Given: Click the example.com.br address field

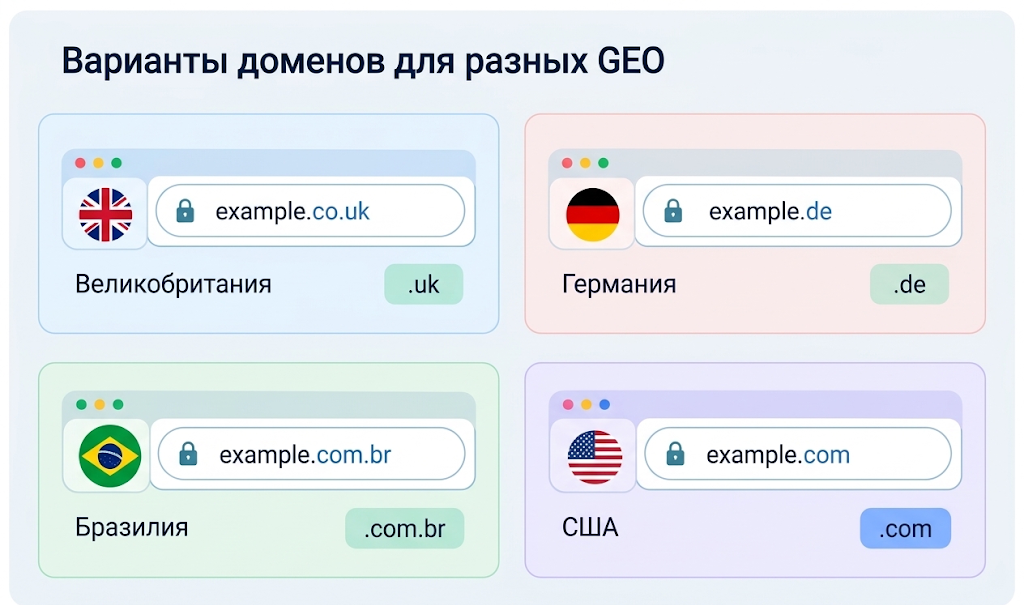Looking at the screenshot, I should coord(312,453).
